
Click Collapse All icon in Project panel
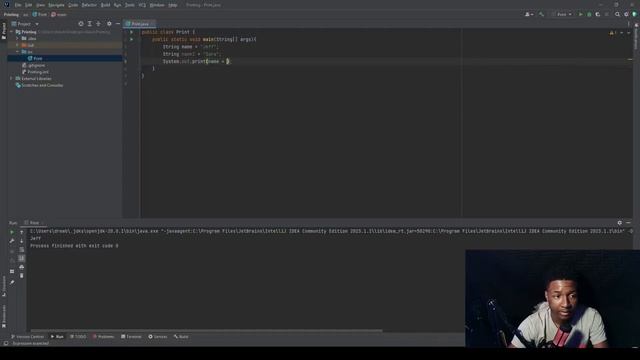98,24
